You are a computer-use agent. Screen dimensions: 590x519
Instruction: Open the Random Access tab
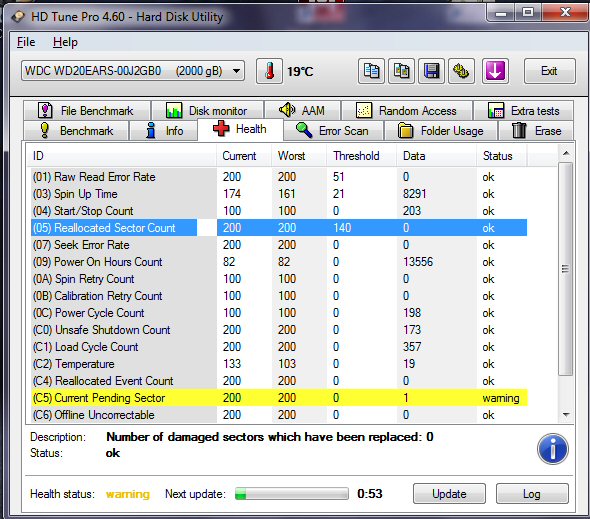407,110
